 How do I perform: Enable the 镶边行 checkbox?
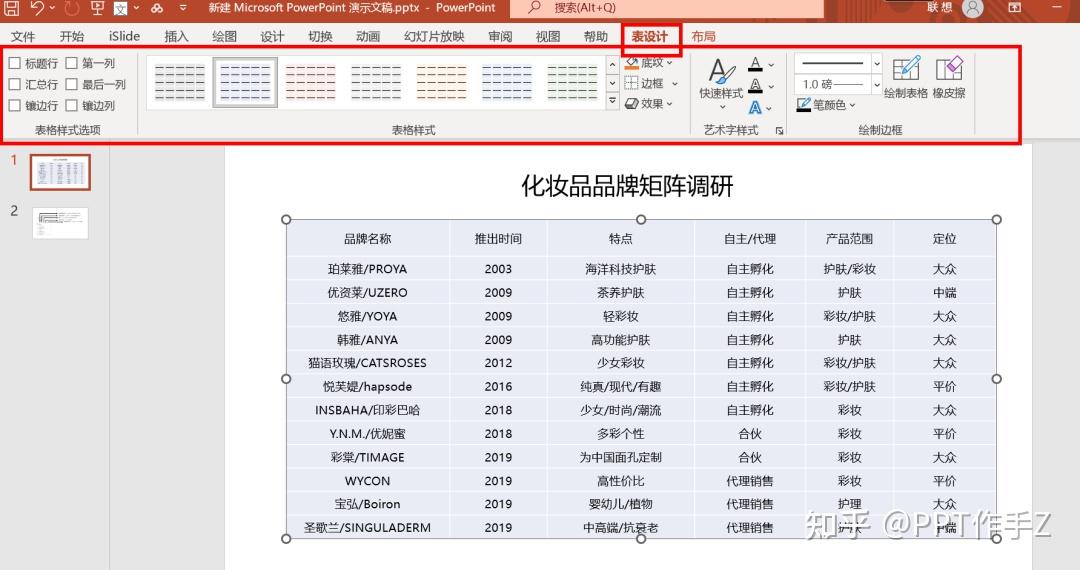click(14, 106)
